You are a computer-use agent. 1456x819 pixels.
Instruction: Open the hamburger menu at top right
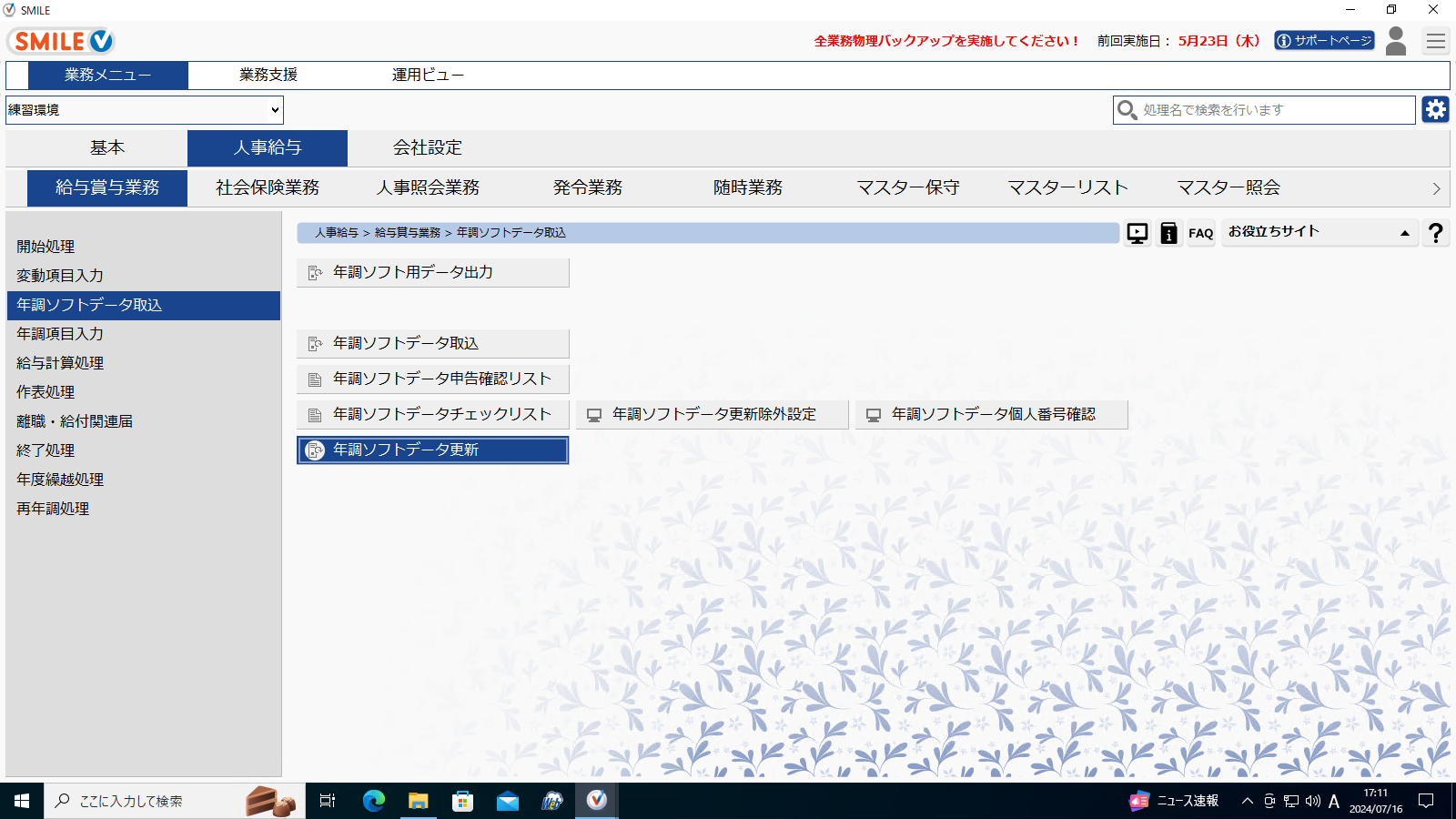tap(1435, 41)
